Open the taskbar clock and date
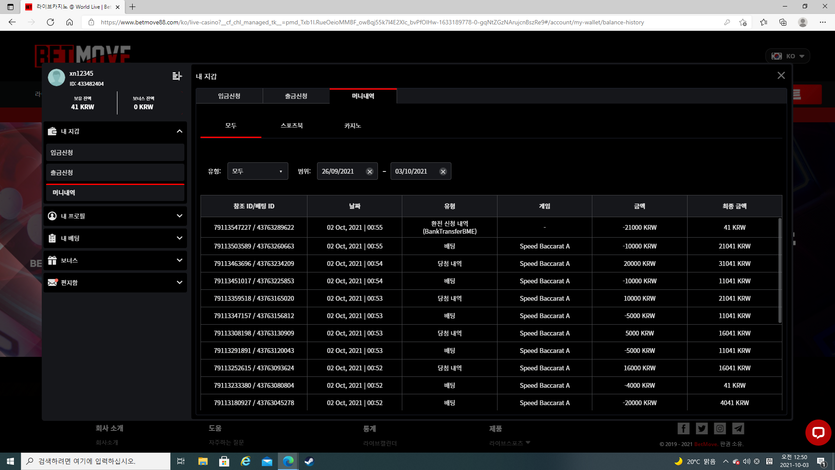 (x=793, y=461)
